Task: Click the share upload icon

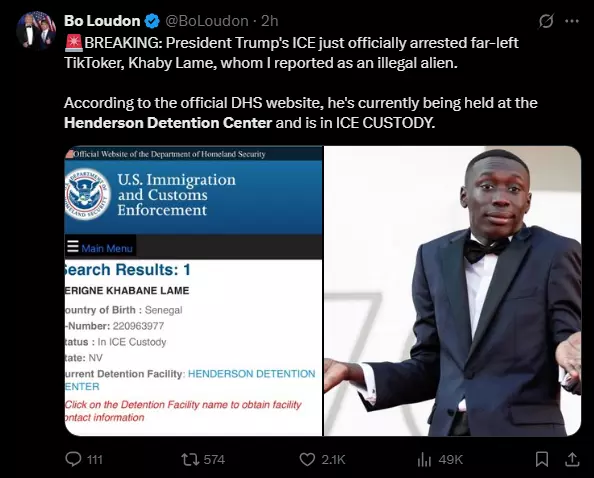Action: click(x=572, y=459)
